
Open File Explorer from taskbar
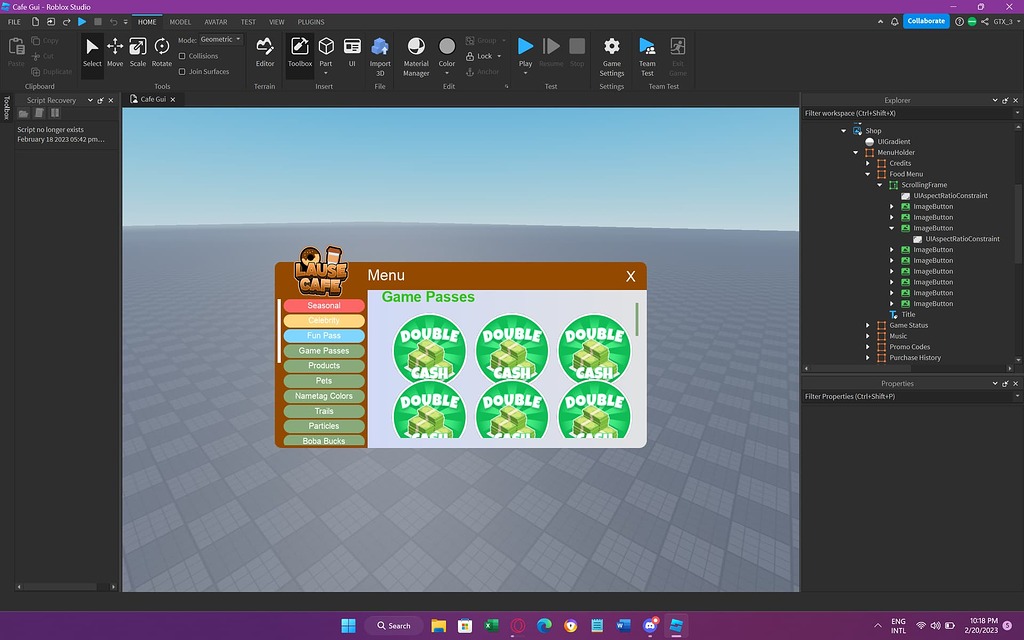click(x=438, y=626)
